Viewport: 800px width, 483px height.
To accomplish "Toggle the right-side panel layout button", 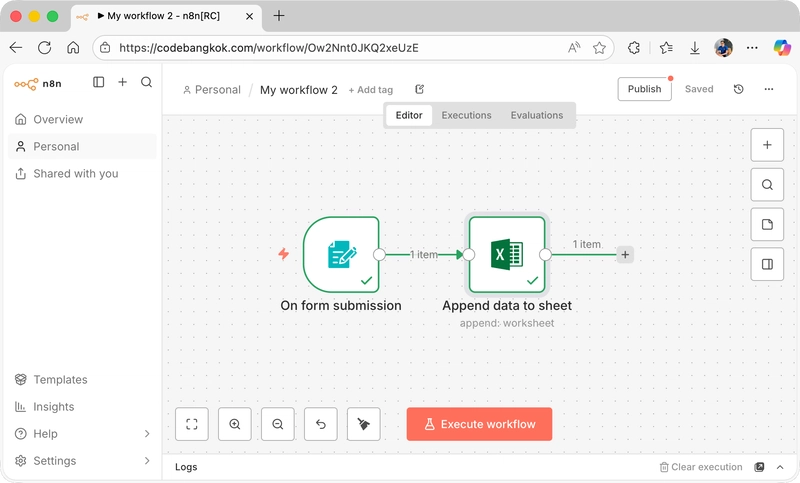I will click(767, 264).
